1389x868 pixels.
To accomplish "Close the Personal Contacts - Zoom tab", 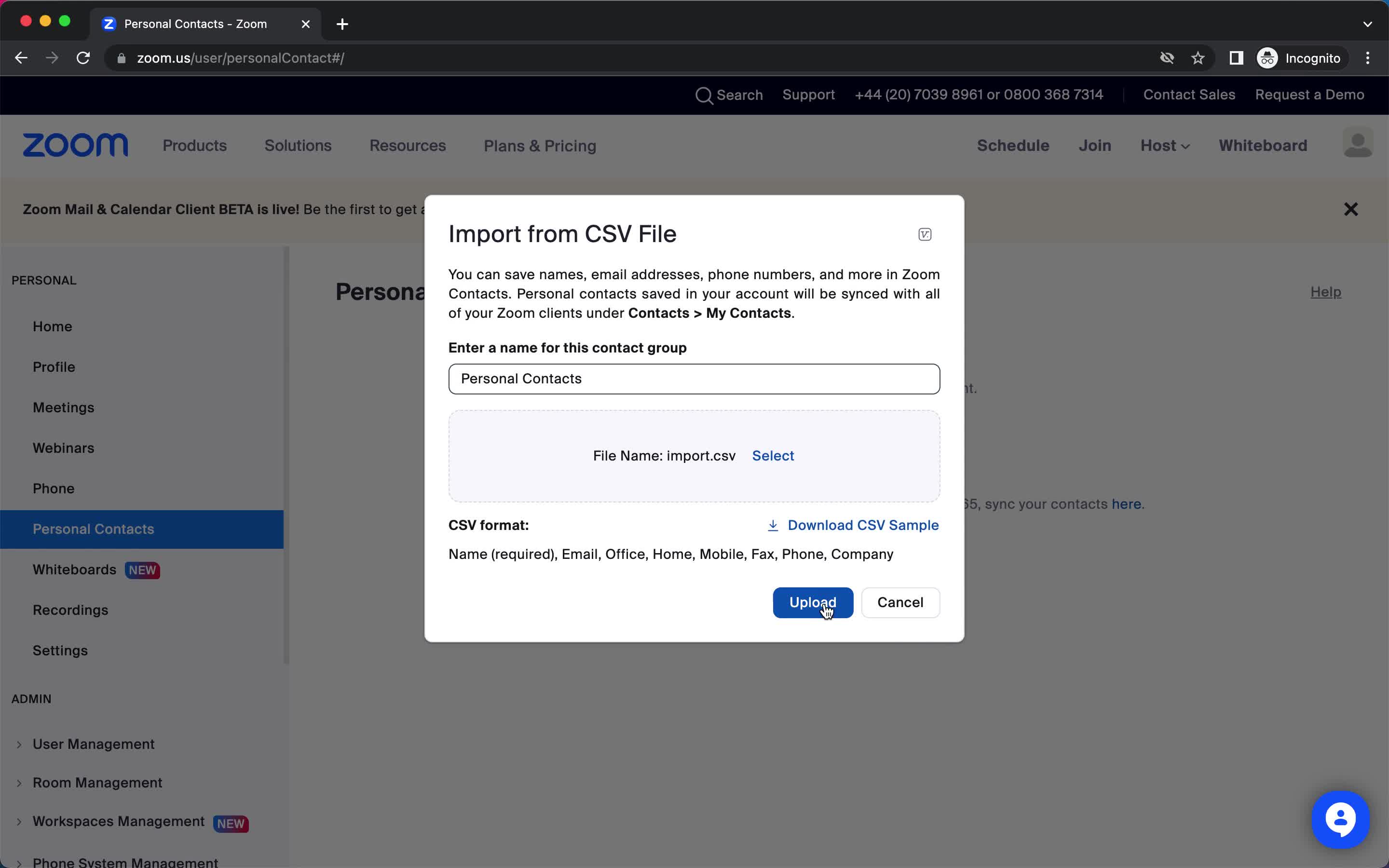I will [x=306, y=24].
